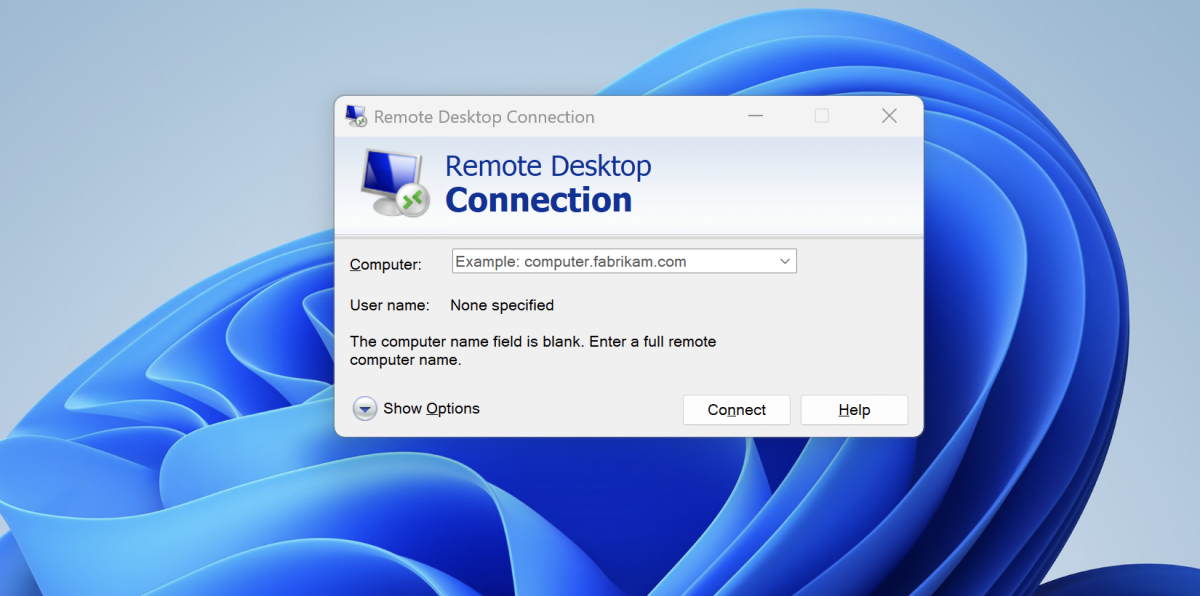Minimize the Remote Desktop Connection window
The width and height of the screenshot is (1200, 596).
(x=757, y=116)
